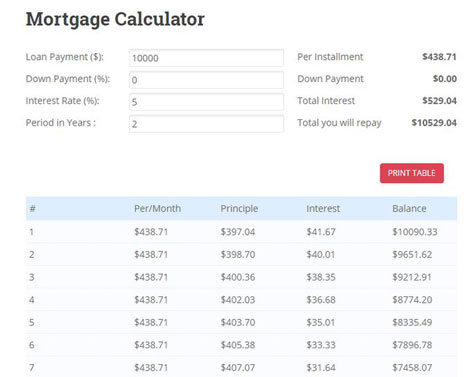
Task: Select the Mortgage Calculator heading
Action: pyautogui.click(x=115, y=19)
